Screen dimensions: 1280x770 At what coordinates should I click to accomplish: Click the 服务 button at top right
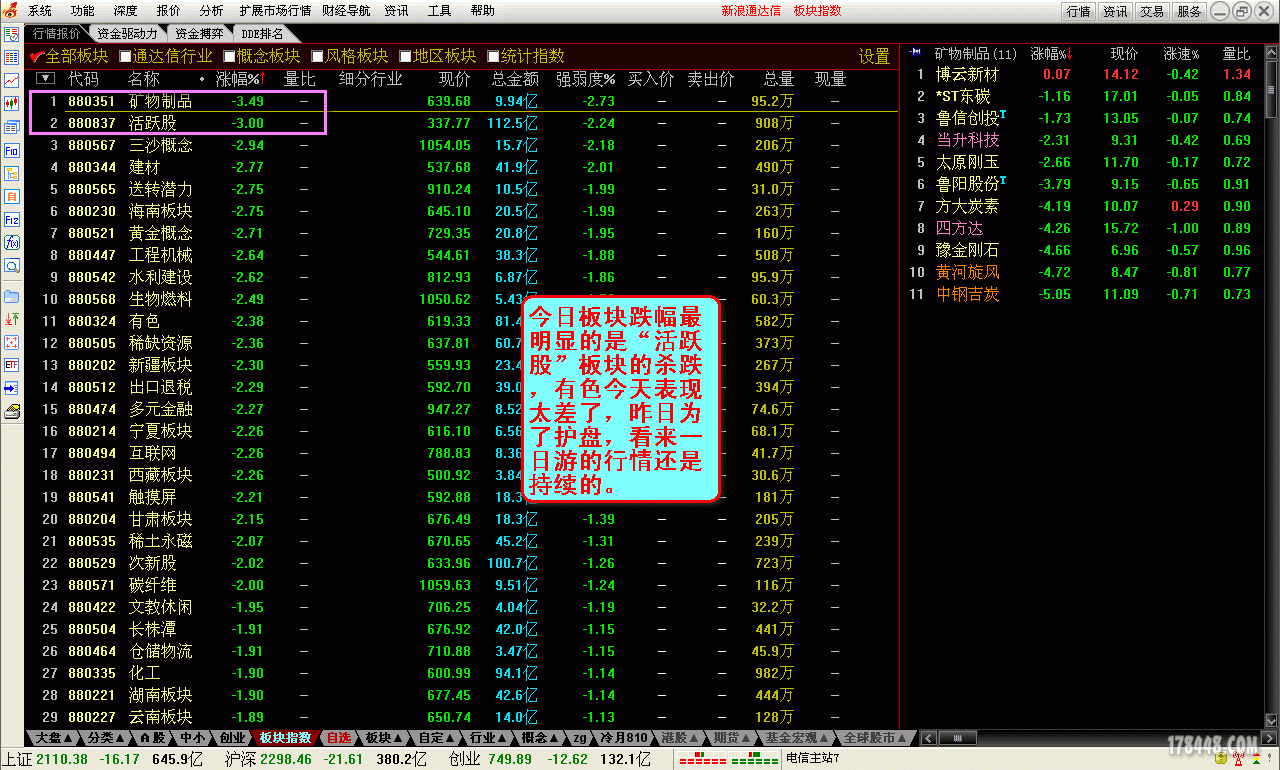click(x=1189, y=11)
